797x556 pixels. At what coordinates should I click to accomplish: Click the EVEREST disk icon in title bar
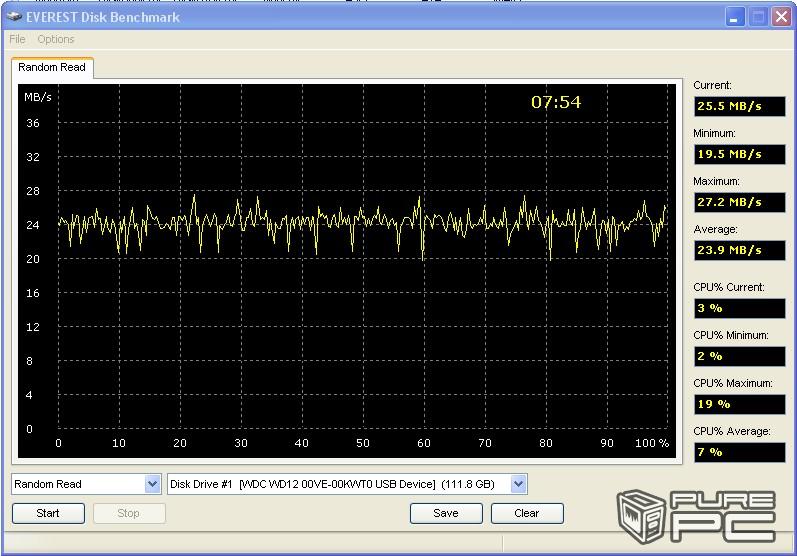pyautogui.click(x=14, y=17)
